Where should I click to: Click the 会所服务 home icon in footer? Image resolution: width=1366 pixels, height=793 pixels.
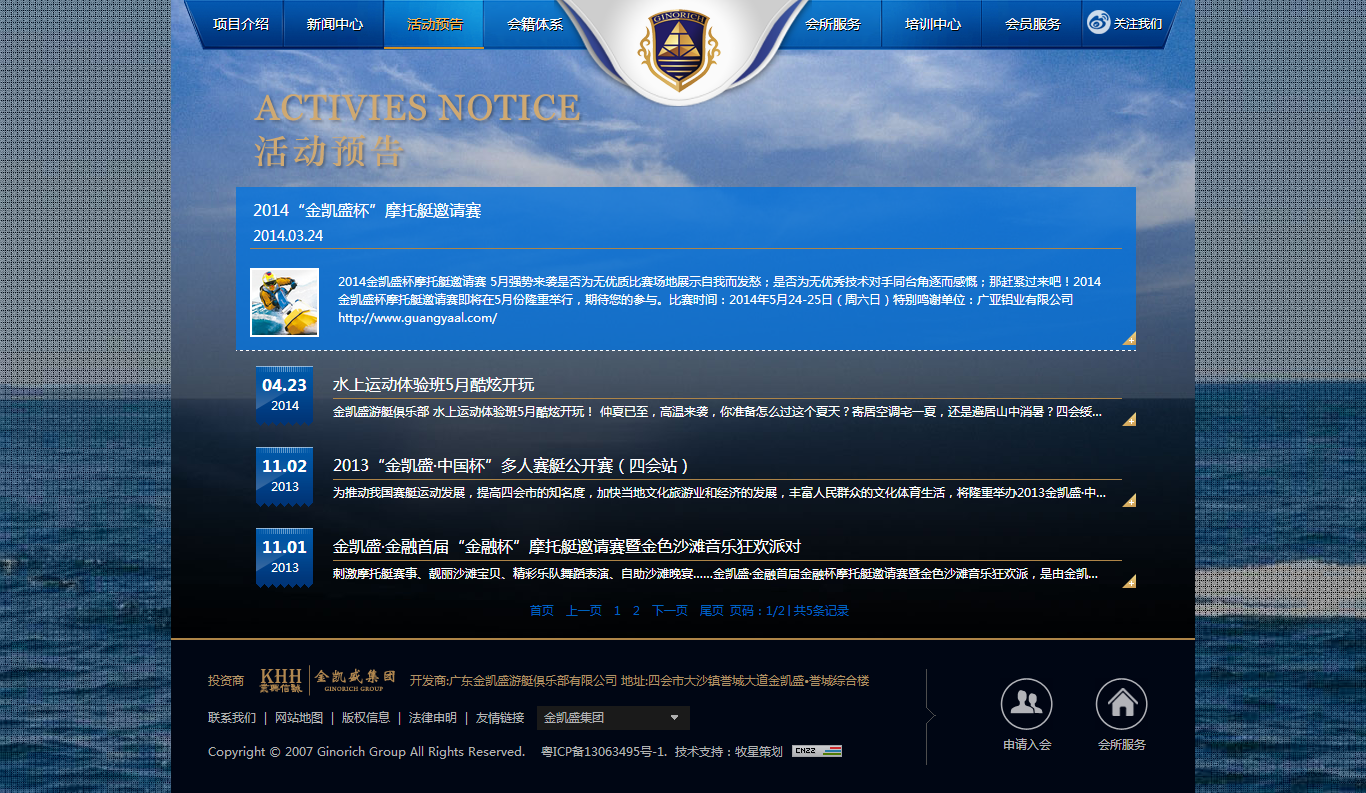click(x=1121, y=704)
